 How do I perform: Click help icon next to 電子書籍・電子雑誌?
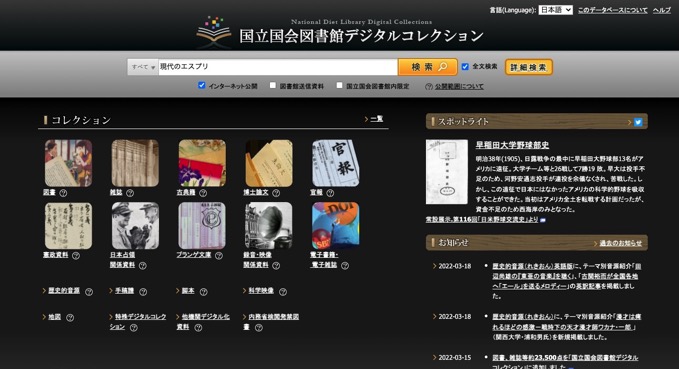pos(345,265)
